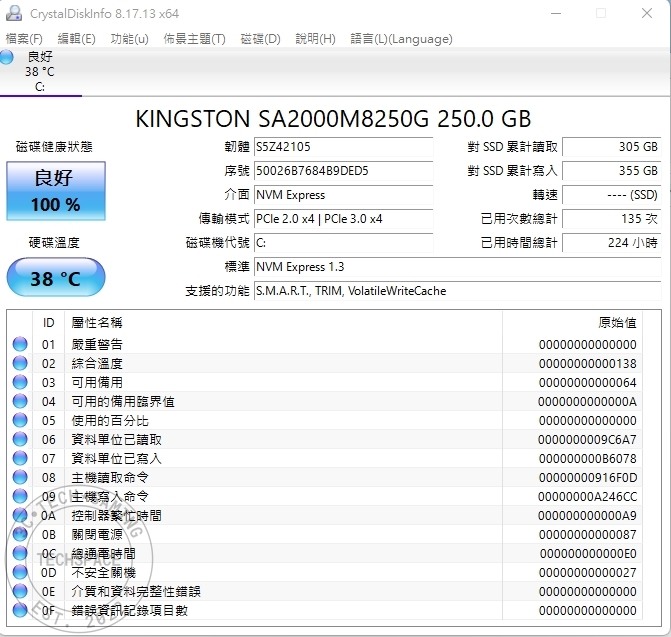Click status orb for attribute 0B 關閉電源
The height and width of the screenshot is (637, 671).
(x=20, y=534)
